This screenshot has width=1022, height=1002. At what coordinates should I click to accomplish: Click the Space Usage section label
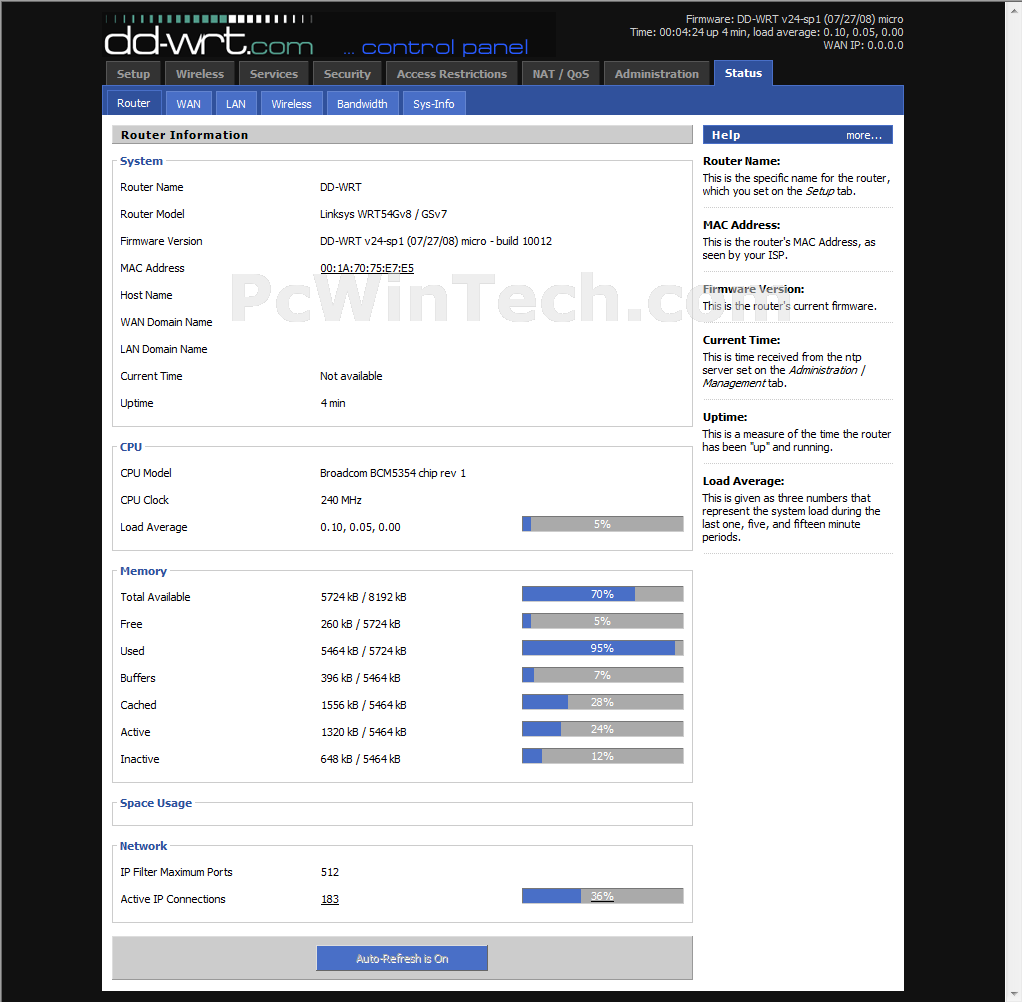point(156,803)
